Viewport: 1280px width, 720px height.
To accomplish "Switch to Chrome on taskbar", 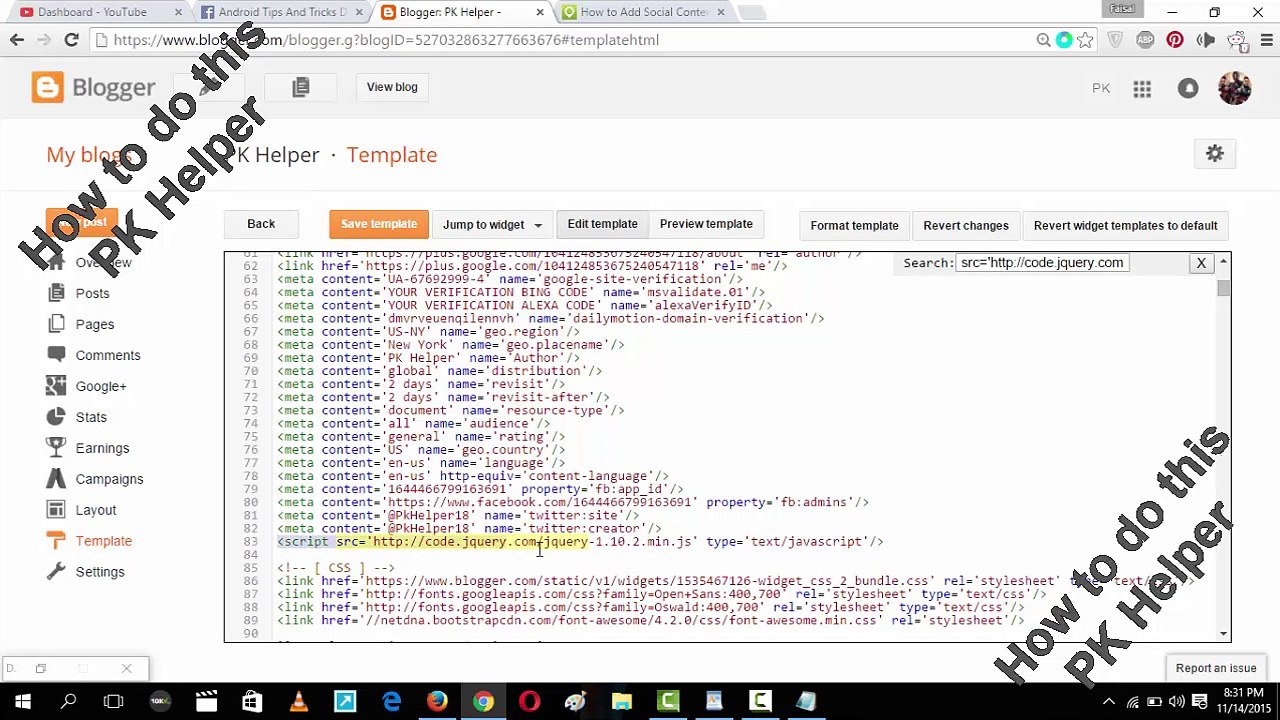I will 483,702.
